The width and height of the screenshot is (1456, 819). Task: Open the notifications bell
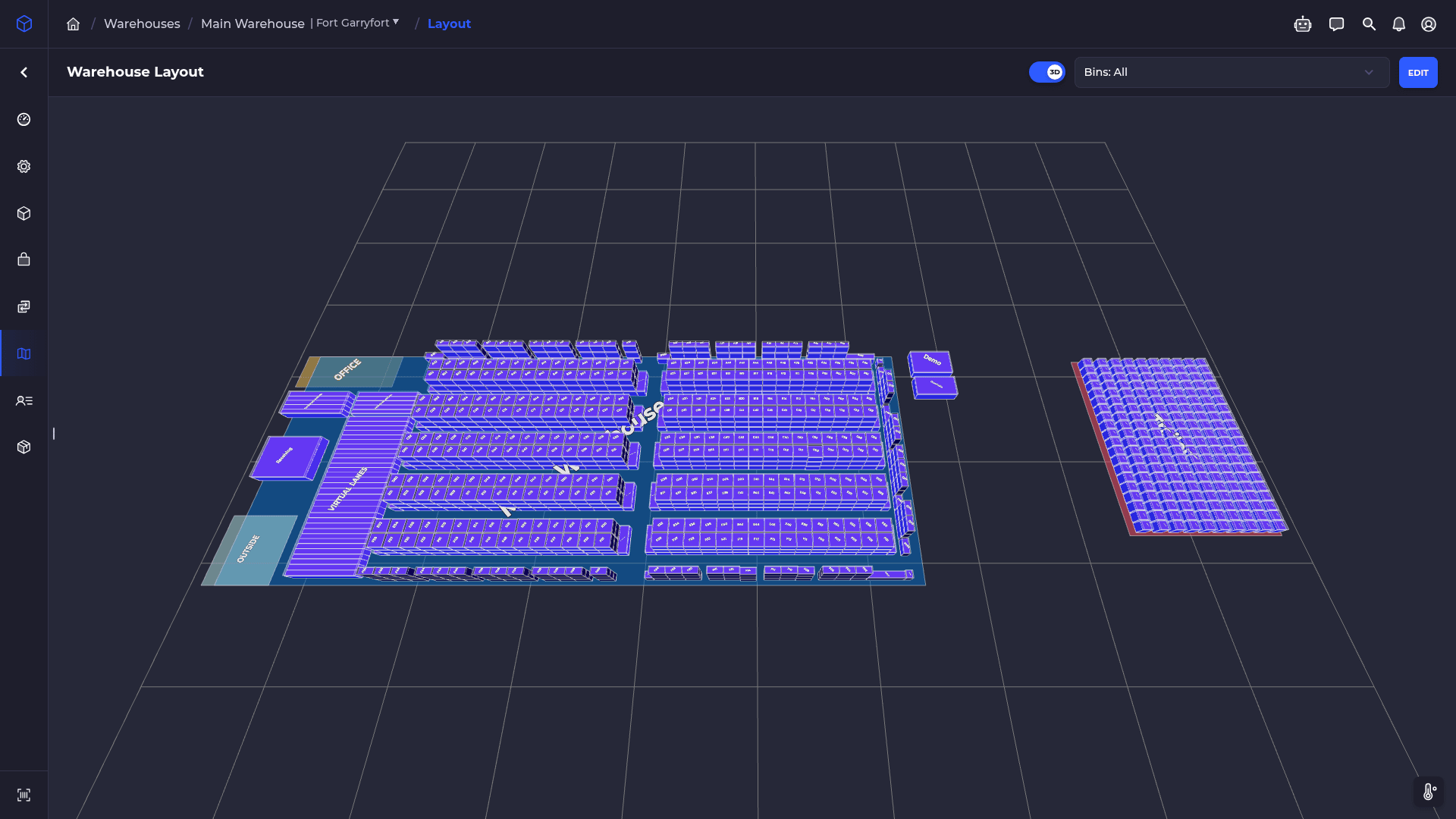(1398, 24)
